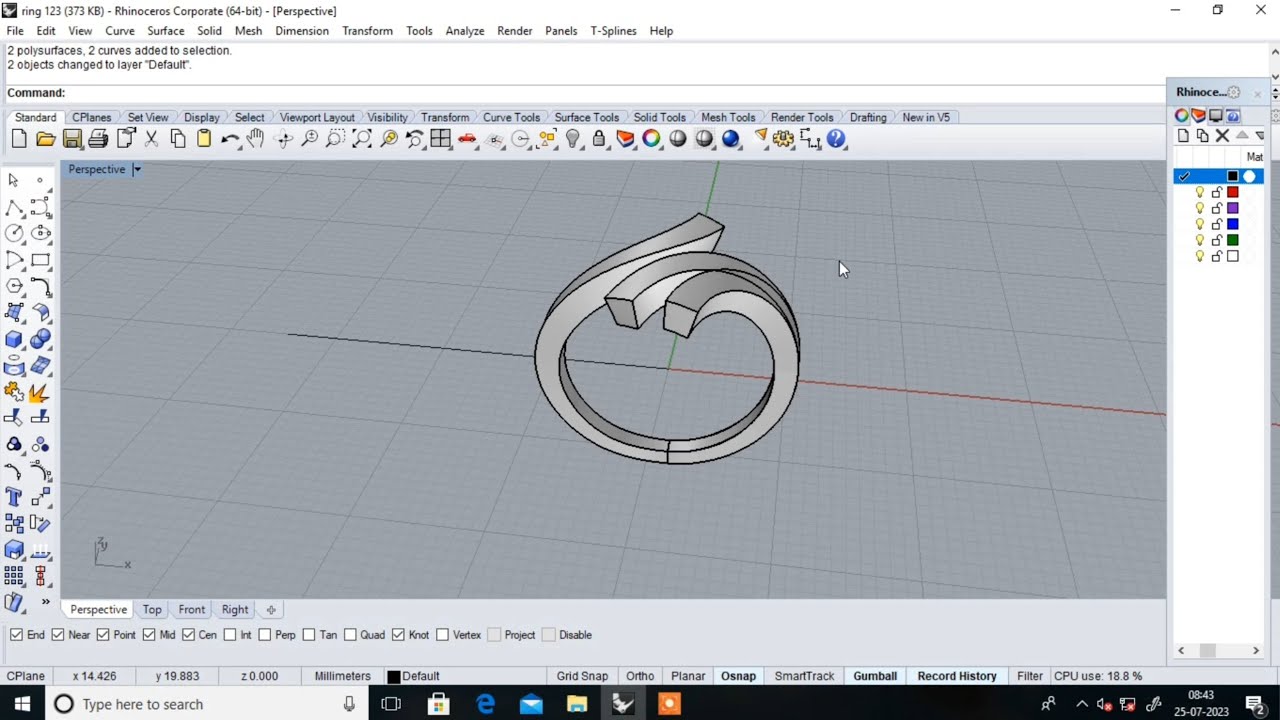Screen dimensions: 1280x720
Task: Open the Perspective viewport dropdown arrow
Action: [137, 169]
